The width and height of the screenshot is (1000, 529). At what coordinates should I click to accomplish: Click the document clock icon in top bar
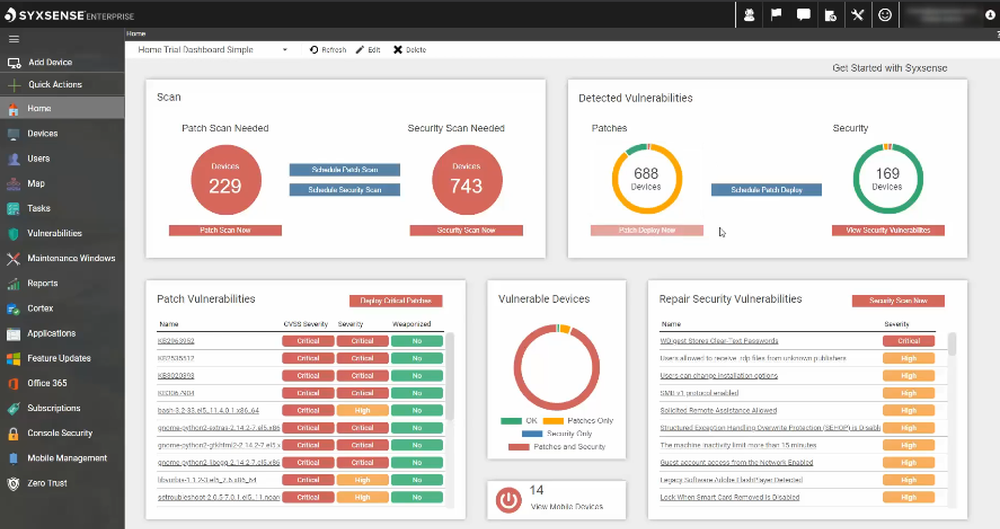point(830,15)
